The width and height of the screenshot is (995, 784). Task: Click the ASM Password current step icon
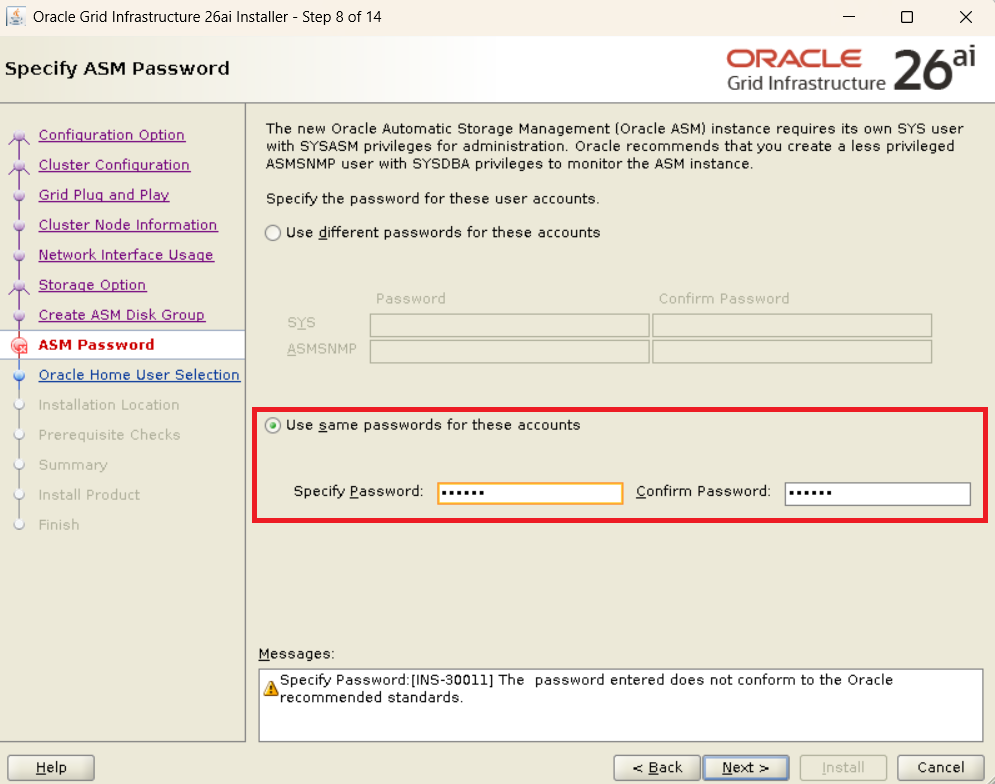[x=18, y=346]
